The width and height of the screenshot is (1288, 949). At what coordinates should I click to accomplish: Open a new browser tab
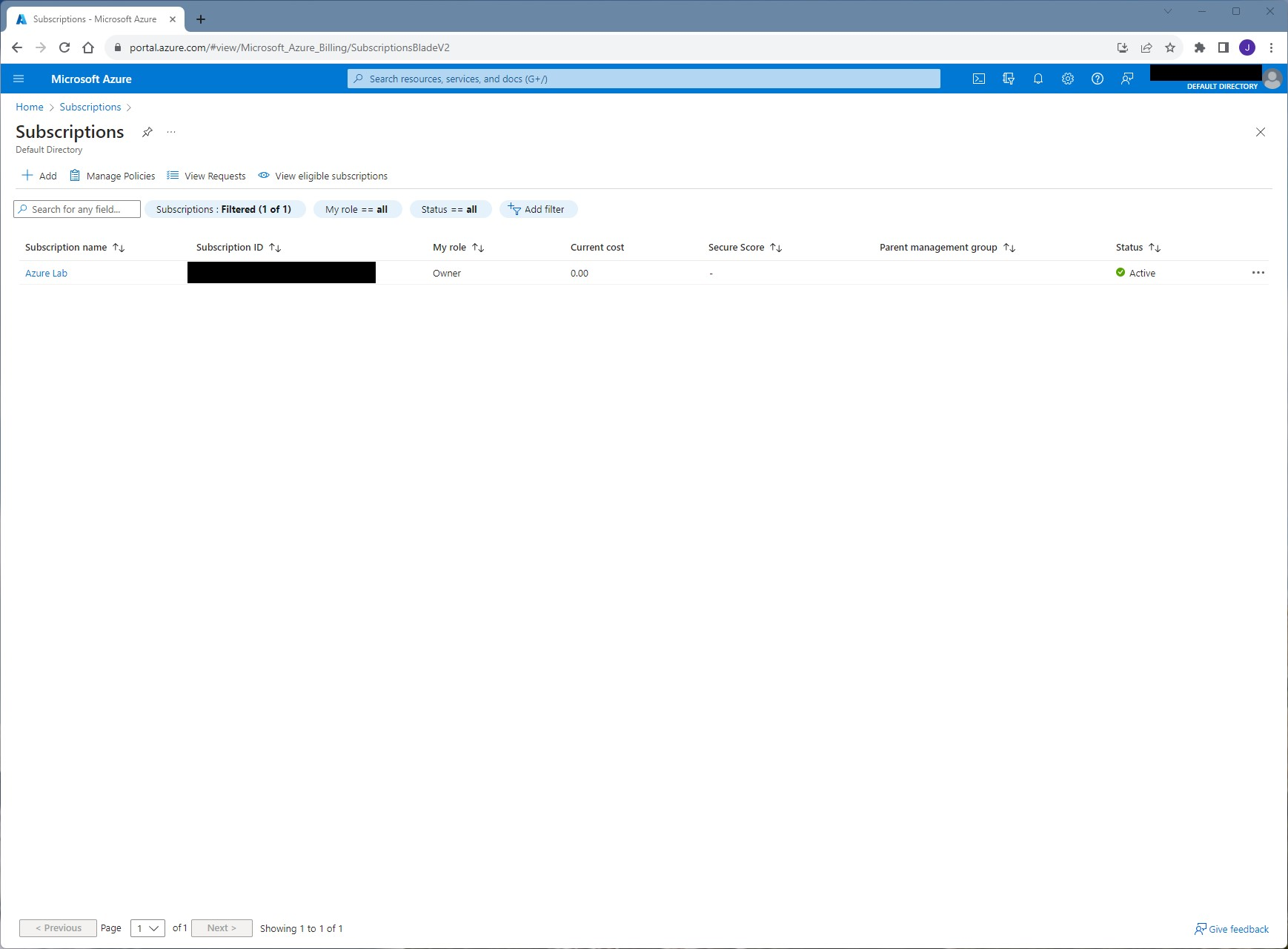pyautogui.click(x=200, y=19)
